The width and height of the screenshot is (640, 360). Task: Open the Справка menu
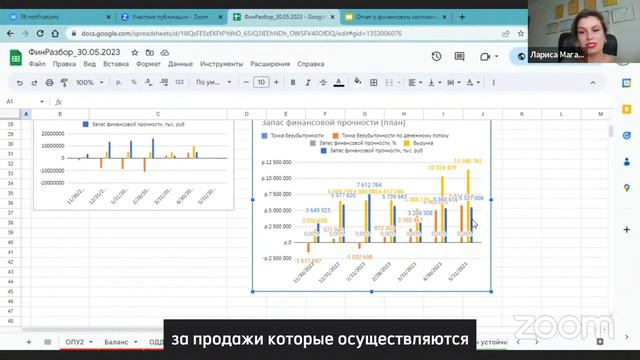pyautogui.click(x=311, y=64)
